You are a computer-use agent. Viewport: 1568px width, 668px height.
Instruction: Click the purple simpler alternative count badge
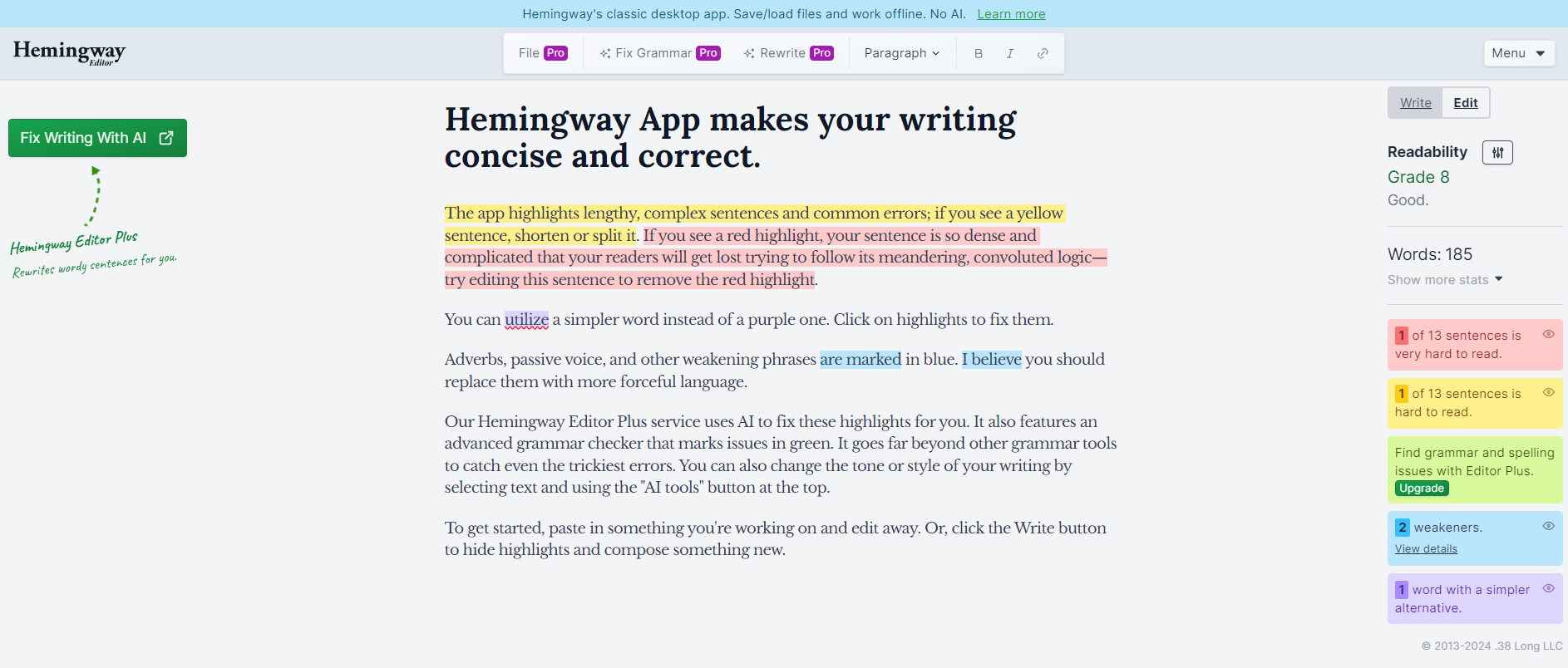[1402, 590]
